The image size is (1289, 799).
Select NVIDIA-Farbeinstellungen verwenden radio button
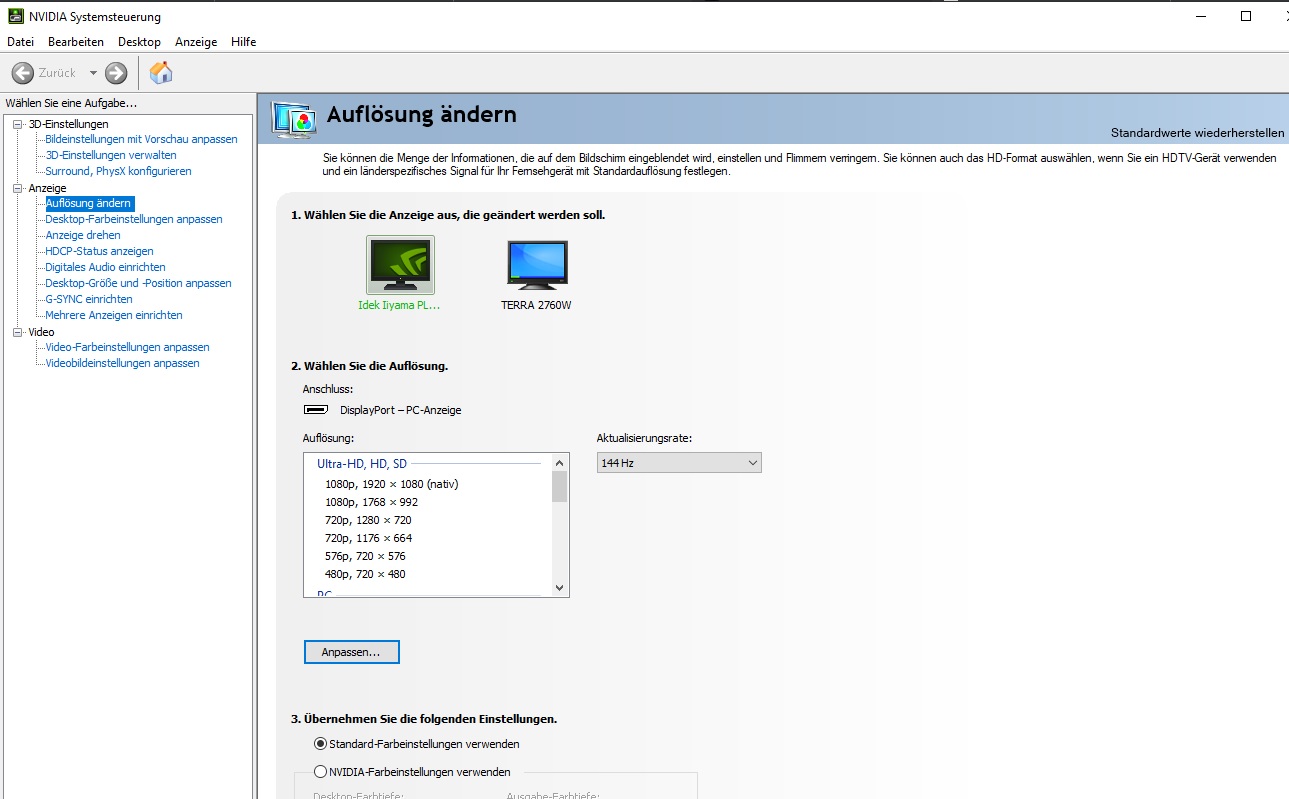[x=320, y=772]
